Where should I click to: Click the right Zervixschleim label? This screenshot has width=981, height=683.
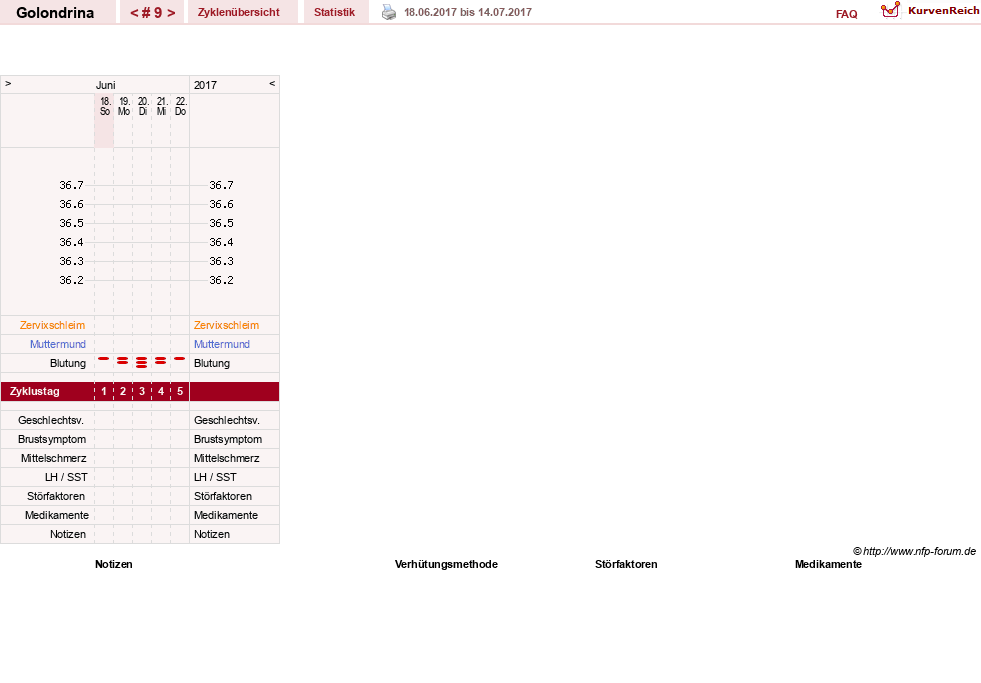tap(226, 325)
